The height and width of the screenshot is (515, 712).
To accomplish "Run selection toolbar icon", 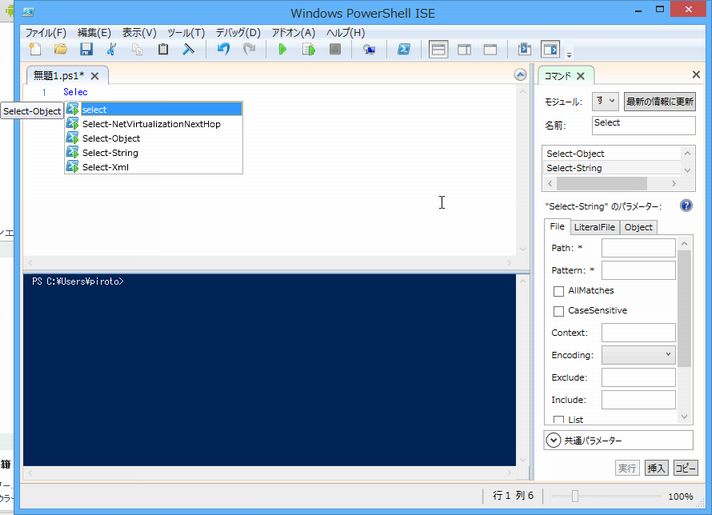I will 309,49.
